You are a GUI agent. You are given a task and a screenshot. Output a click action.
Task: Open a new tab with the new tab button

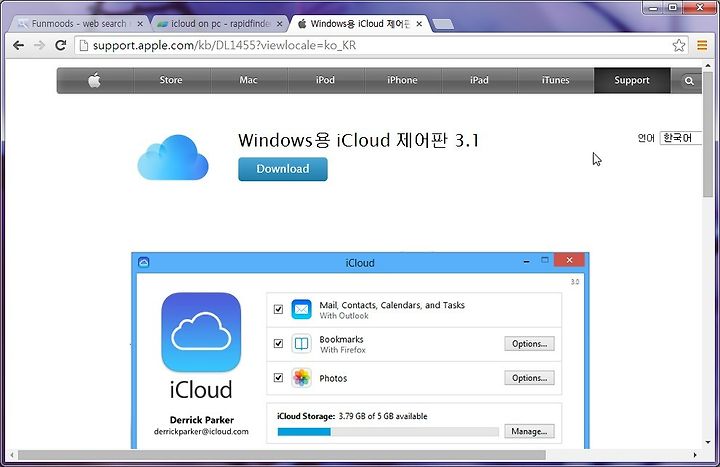pos(443,24)
